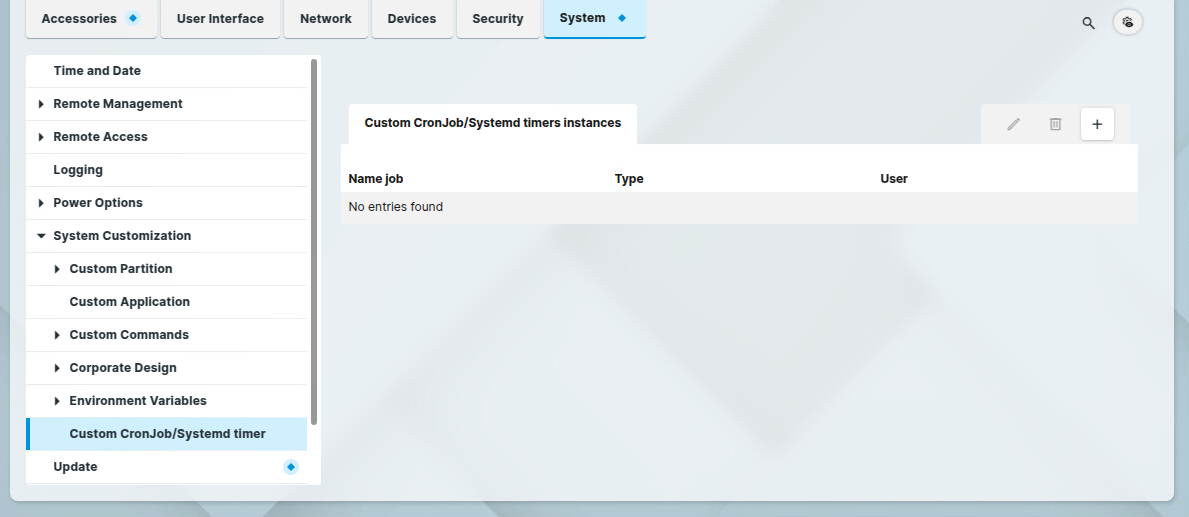Open Custom Application settings page

pyautogui.click(x=129, y=302)
